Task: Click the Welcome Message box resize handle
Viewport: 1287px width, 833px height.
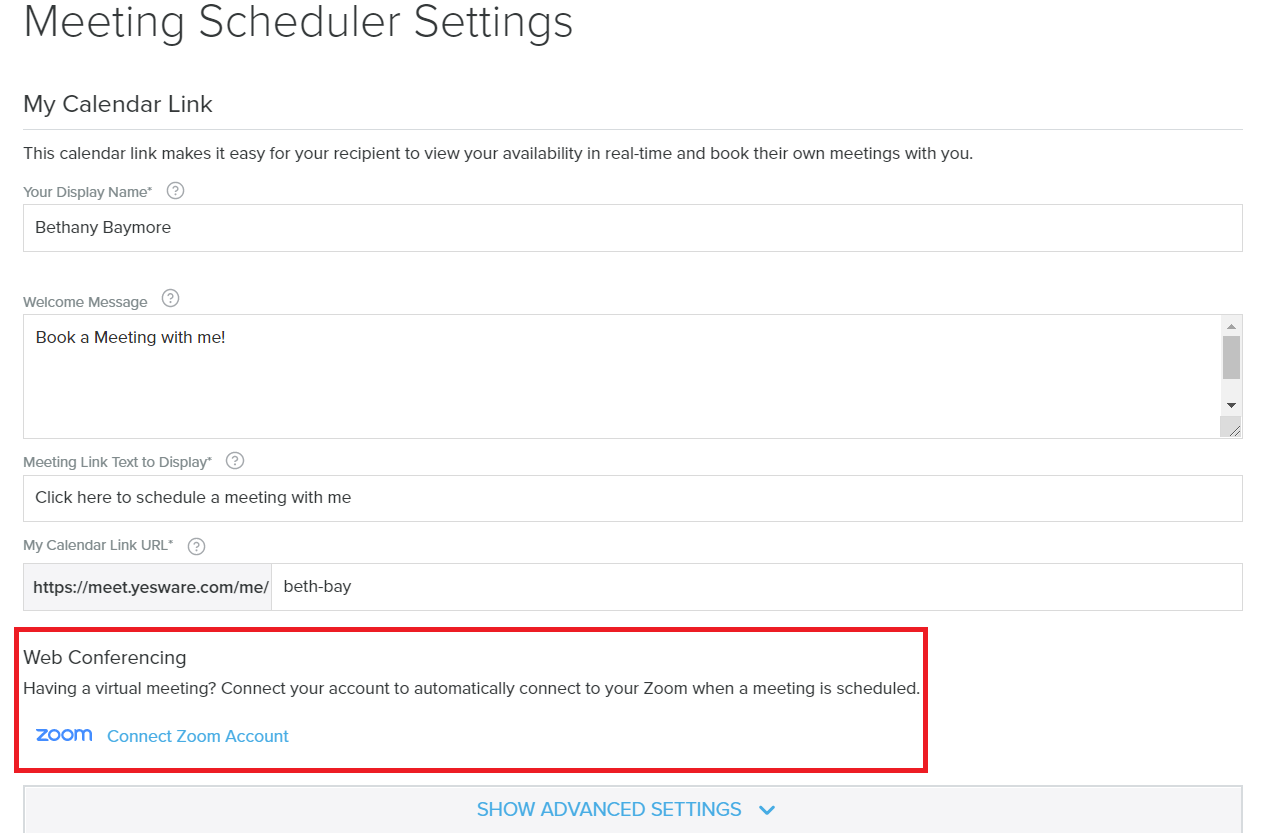Action: coord(1232,428)
